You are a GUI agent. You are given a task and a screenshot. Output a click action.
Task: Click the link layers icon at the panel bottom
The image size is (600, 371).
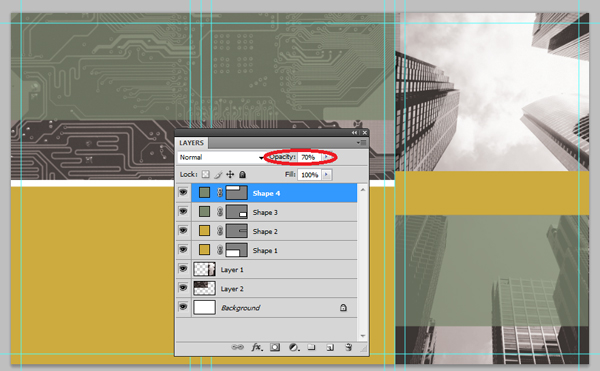tap(237, 347)
